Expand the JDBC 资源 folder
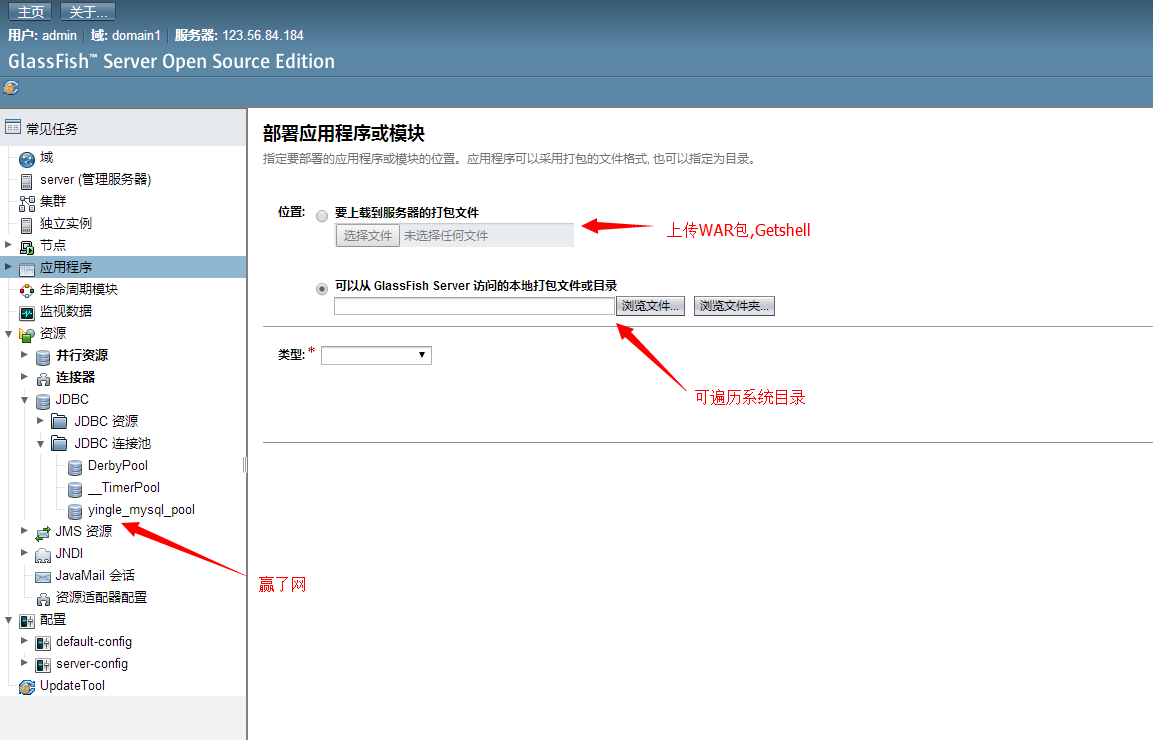The height and width of the screenshot is (740, 1153). [40, 421]
